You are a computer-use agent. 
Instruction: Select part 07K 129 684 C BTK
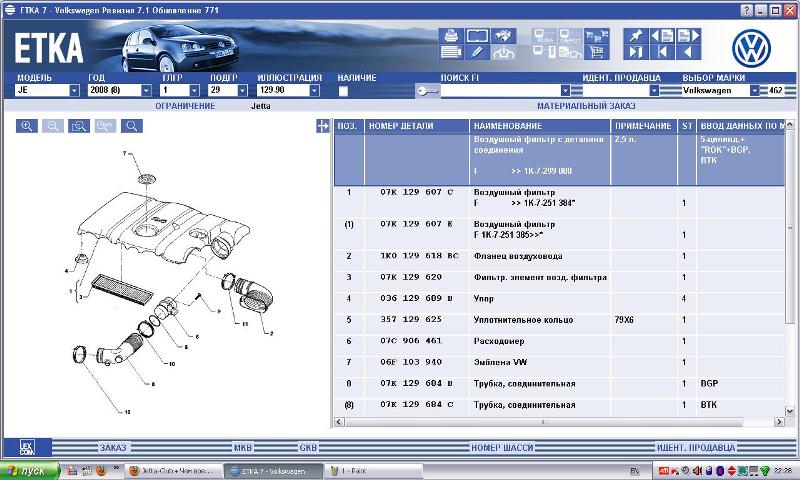pos(559,405)
